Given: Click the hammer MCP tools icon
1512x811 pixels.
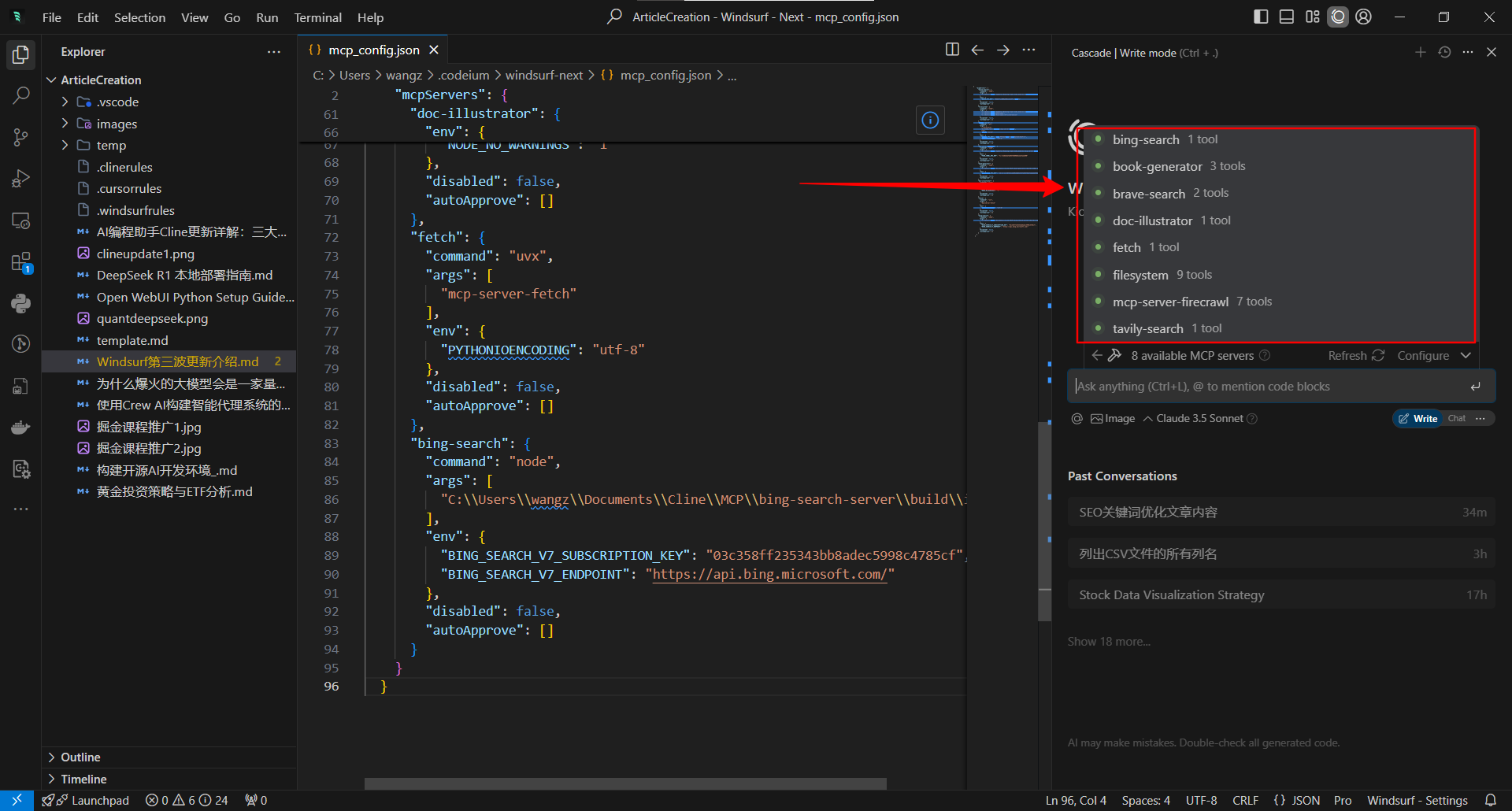Looking at the screenshot, I should (1115, 355).
